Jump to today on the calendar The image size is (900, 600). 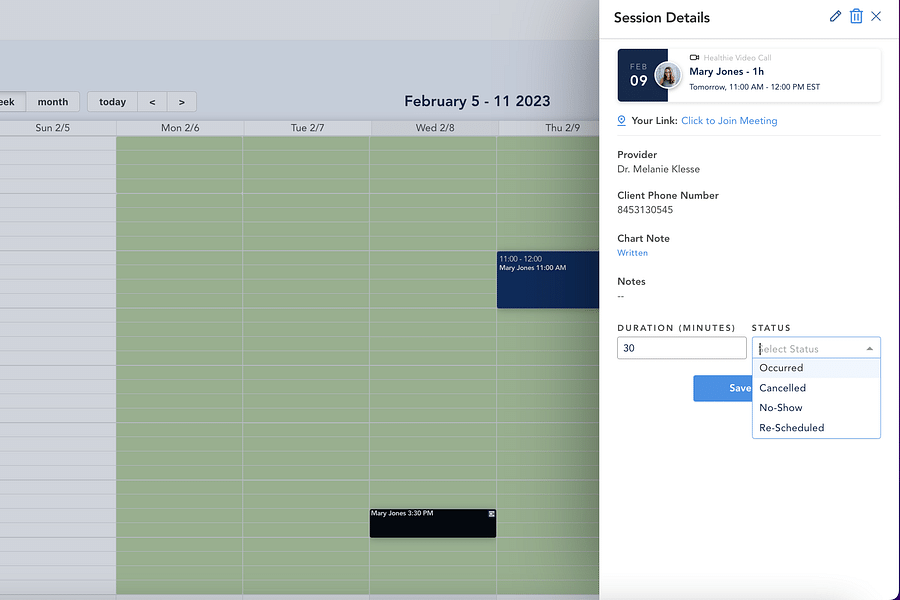pyautogui.click(x=111, y=101)
